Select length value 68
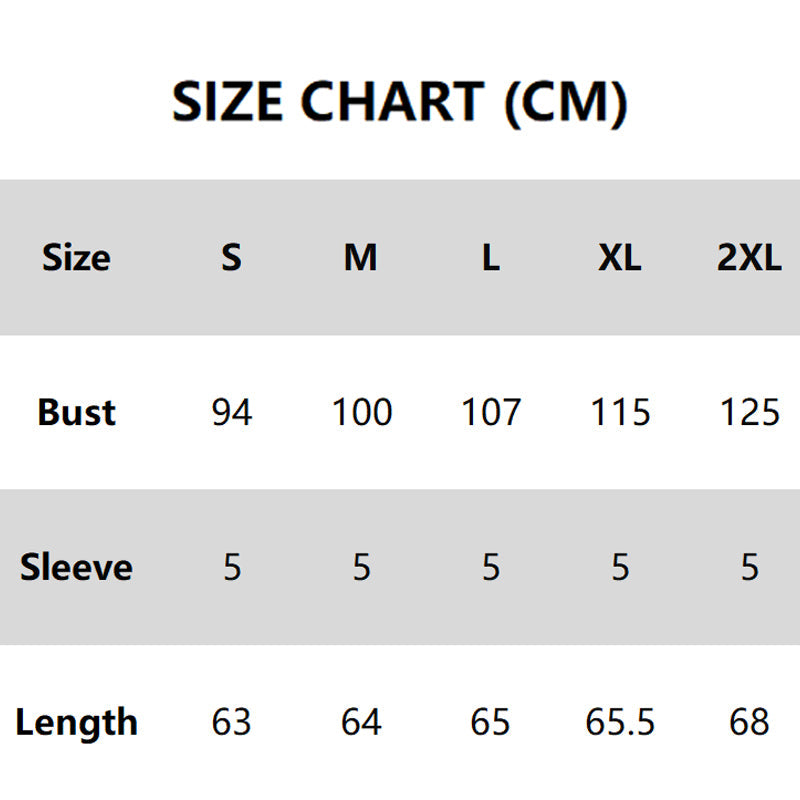The height and width of the screenshot is (800, 800). coord(749,722)
